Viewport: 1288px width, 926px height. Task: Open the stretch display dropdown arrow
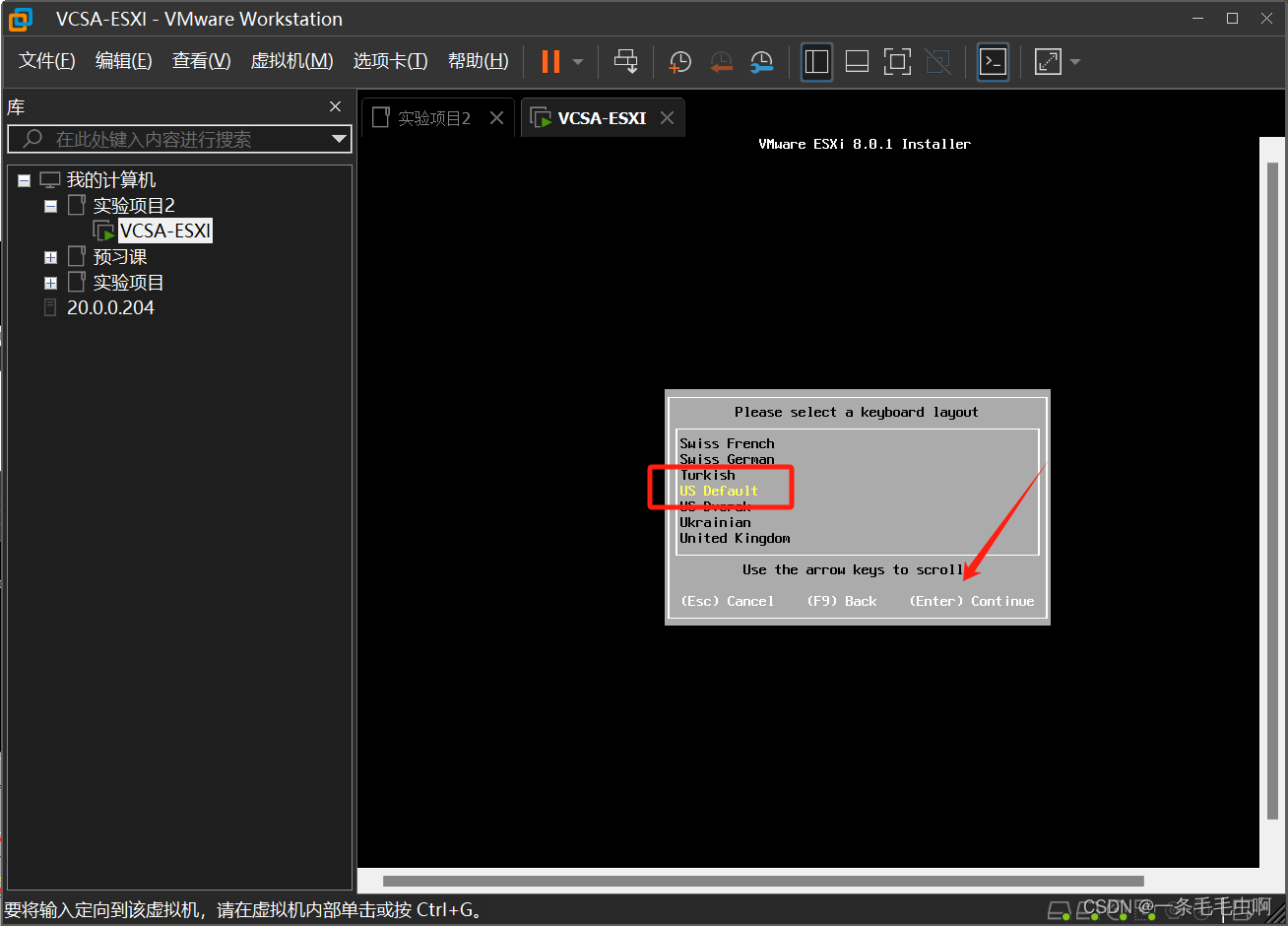[1074, 62]
